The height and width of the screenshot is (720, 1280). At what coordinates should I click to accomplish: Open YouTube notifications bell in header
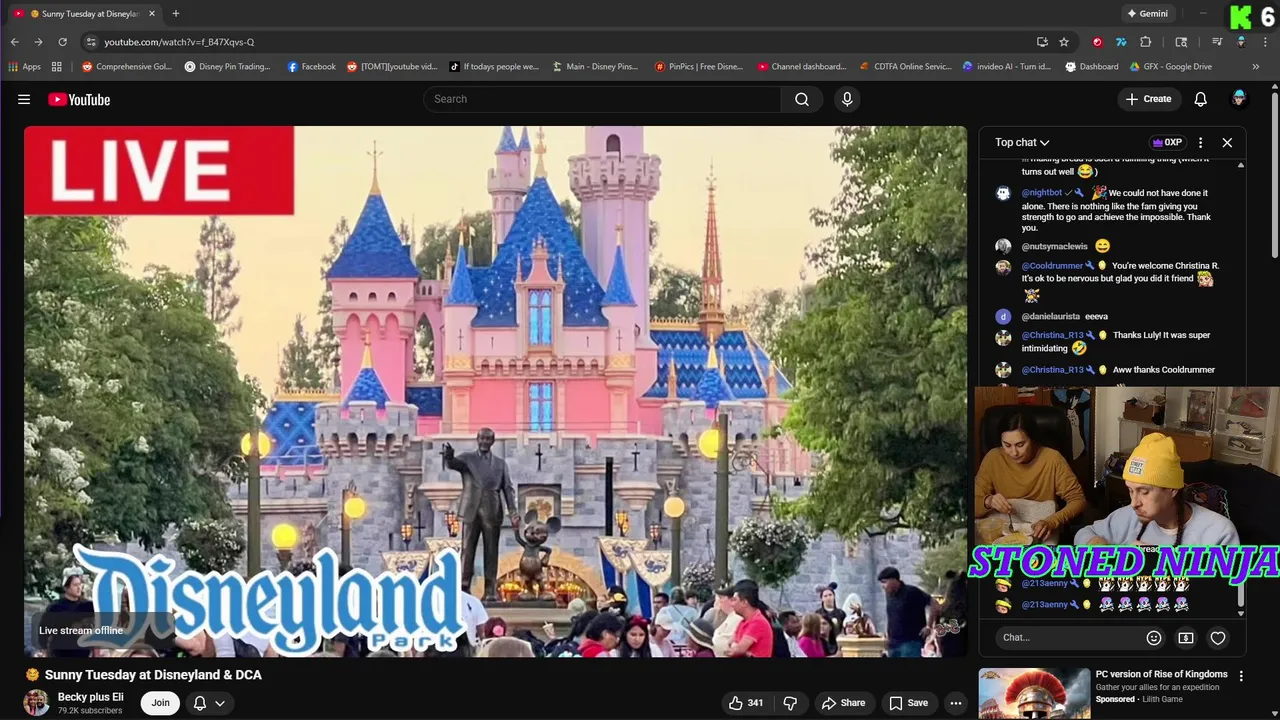click(x=1200, y=99)
